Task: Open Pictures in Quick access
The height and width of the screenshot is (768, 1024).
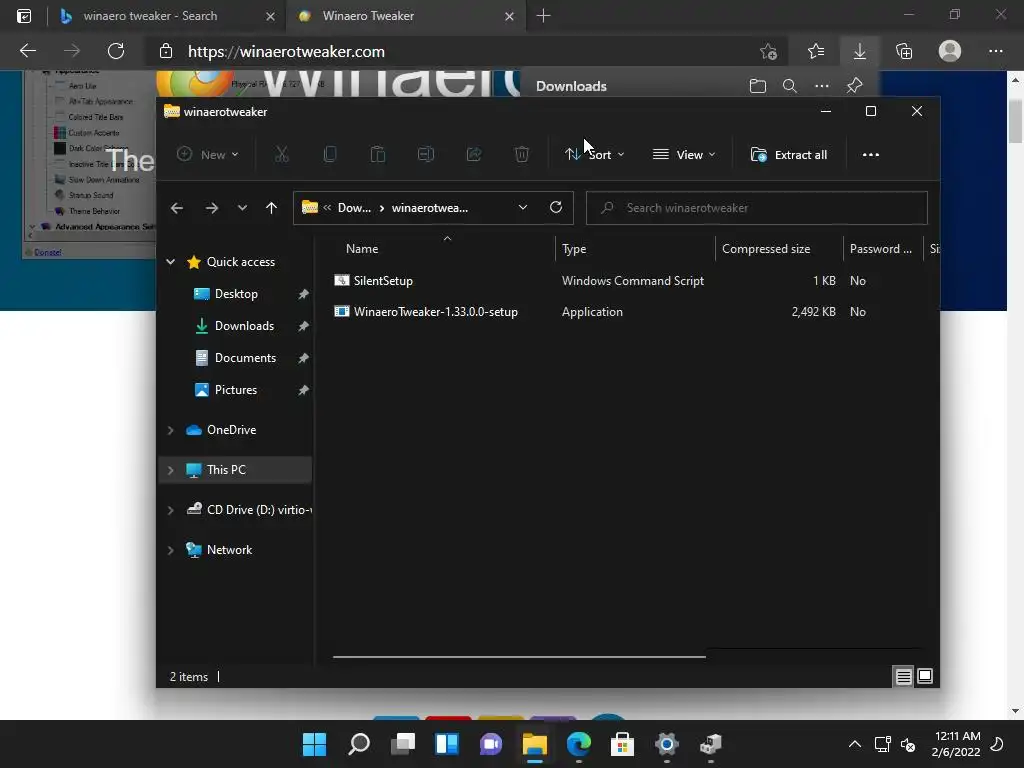Action: tap(236, 390)
